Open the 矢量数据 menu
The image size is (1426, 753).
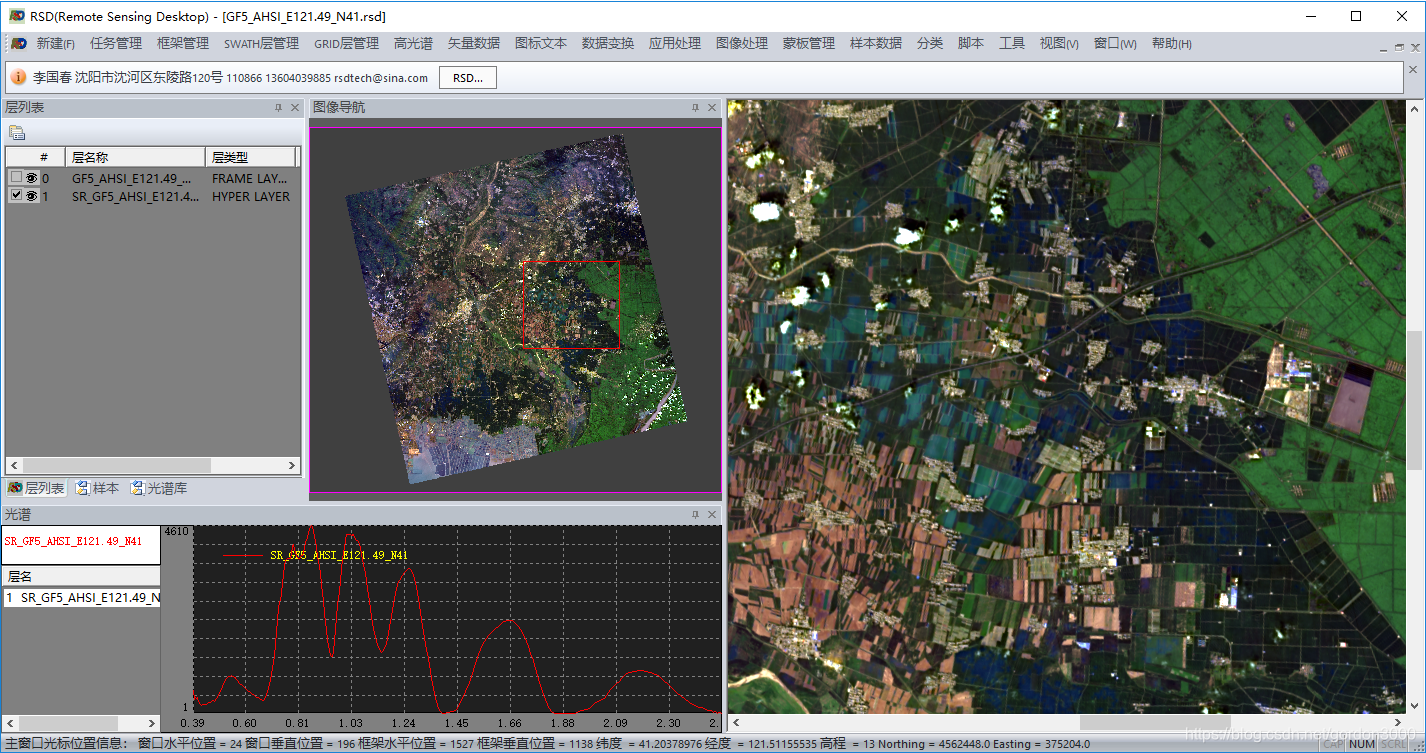click(x=474, y=44)
